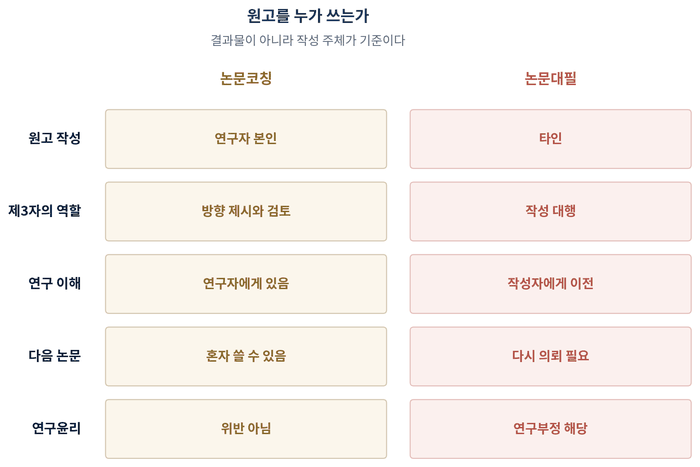This screenshot has height=467, width=700.
Task: Select the 다시 의뢰 필요 cell
Action: tap(550, 356)
